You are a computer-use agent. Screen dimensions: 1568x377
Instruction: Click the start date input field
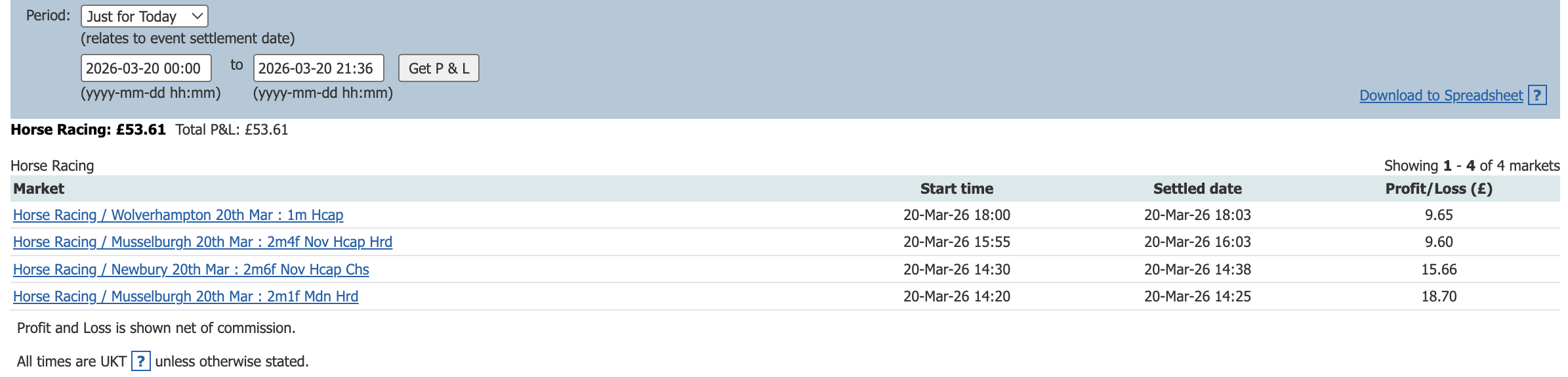146,68
